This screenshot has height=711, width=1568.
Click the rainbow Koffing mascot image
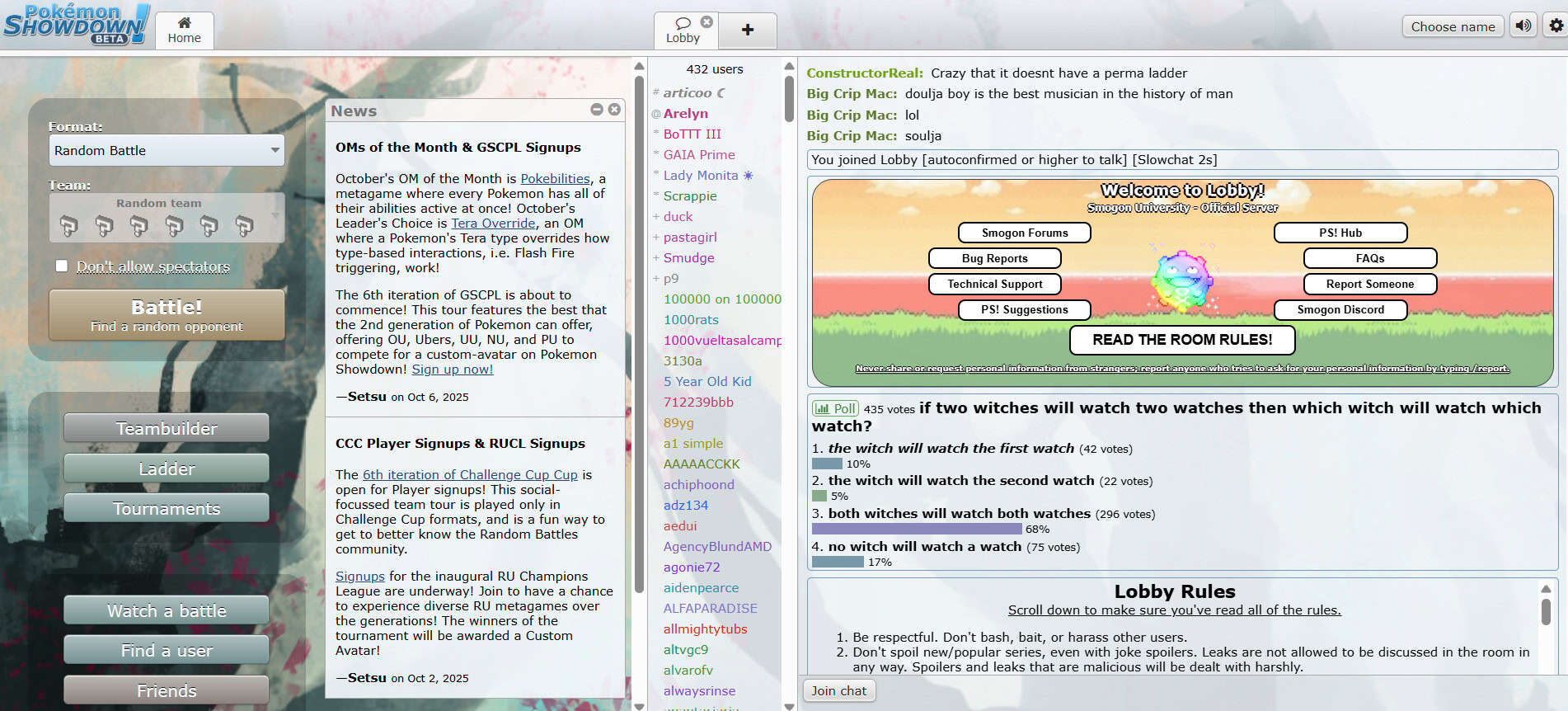1182,282
